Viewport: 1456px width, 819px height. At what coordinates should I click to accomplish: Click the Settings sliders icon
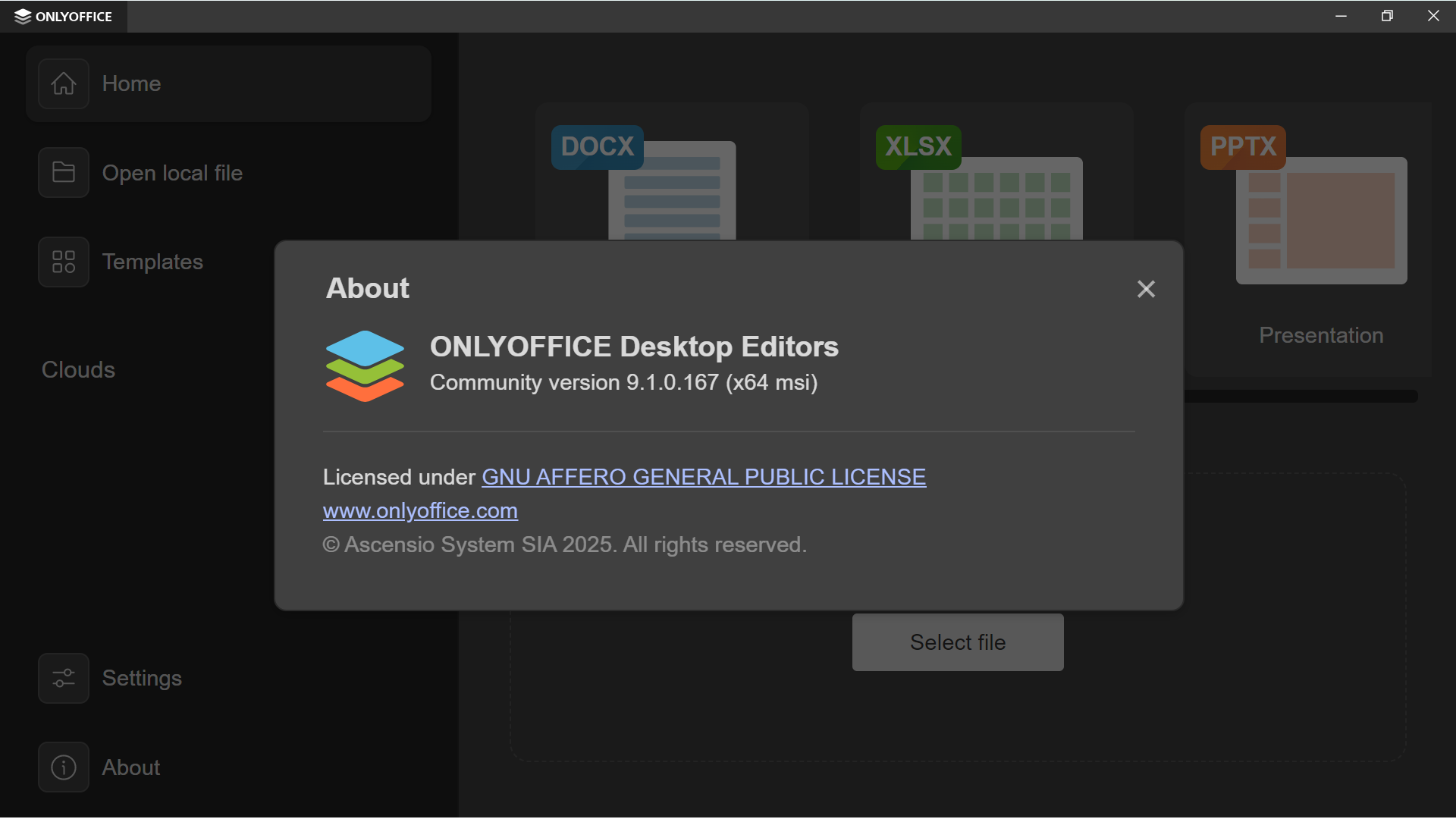point(64,678)
